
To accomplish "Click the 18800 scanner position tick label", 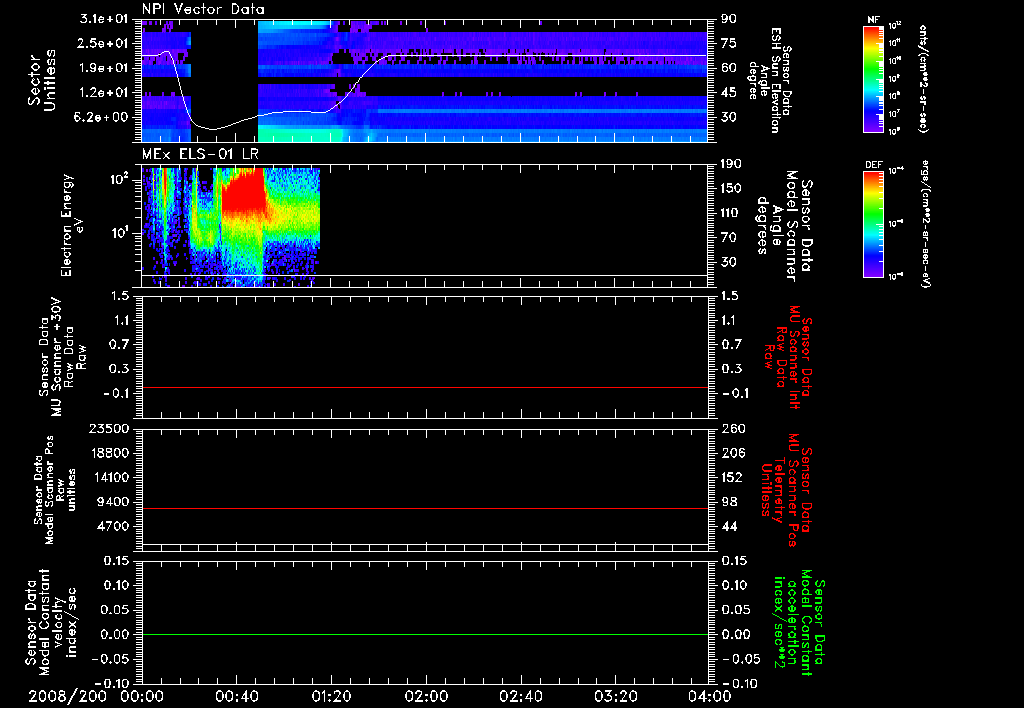I will coord(108,453).
